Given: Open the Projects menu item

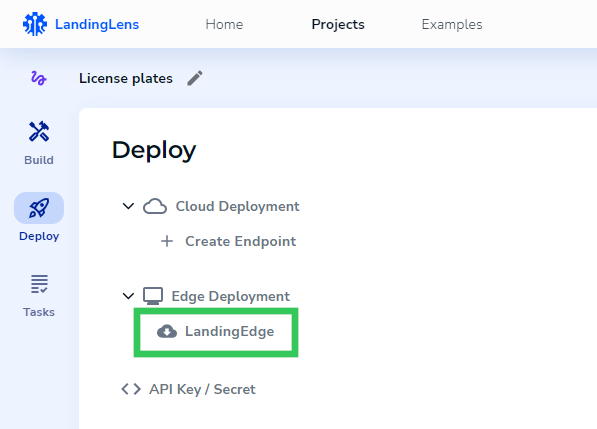Looking at the screenshot, I should pos(338,24).
